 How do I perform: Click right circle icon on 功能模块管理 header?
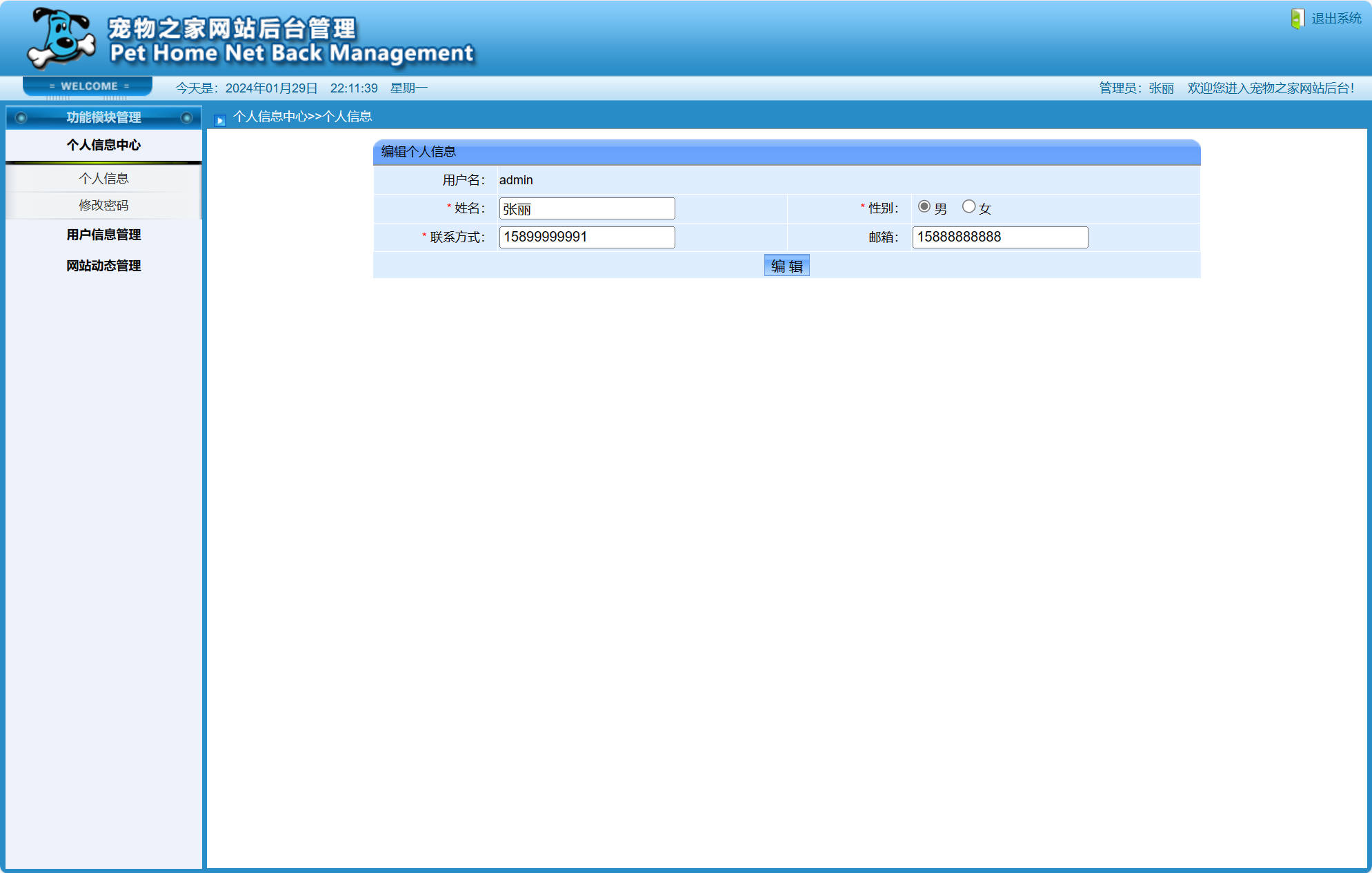click(x=186, y=118)
